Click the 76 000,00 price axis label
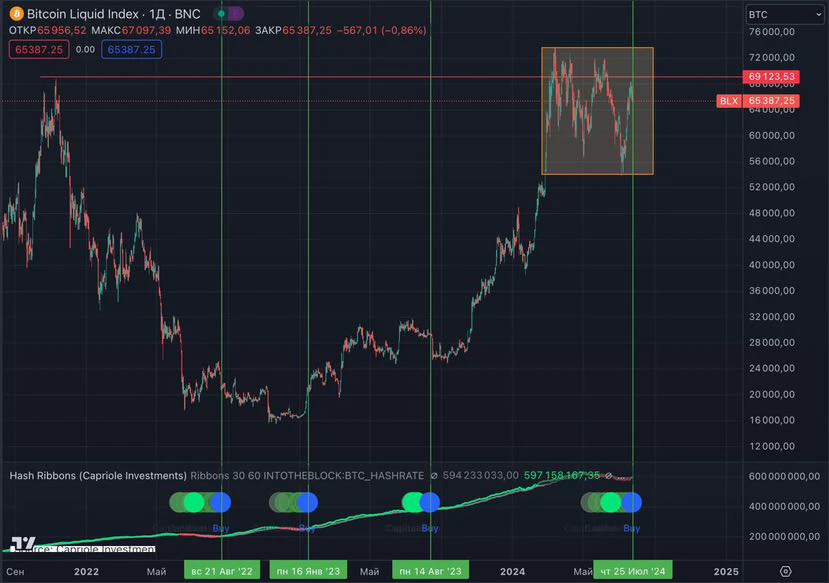 point(771,32)
